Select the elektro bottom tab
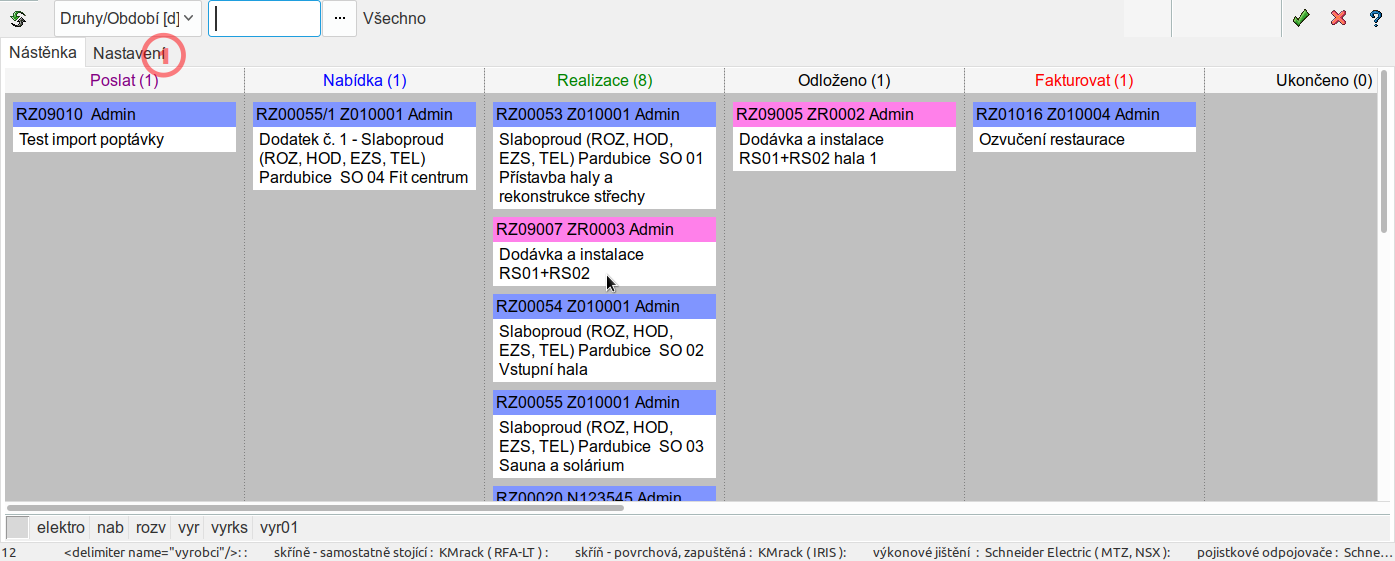Image resolution: width=1395 pixels, height=561 pixels. pos(60,527)
